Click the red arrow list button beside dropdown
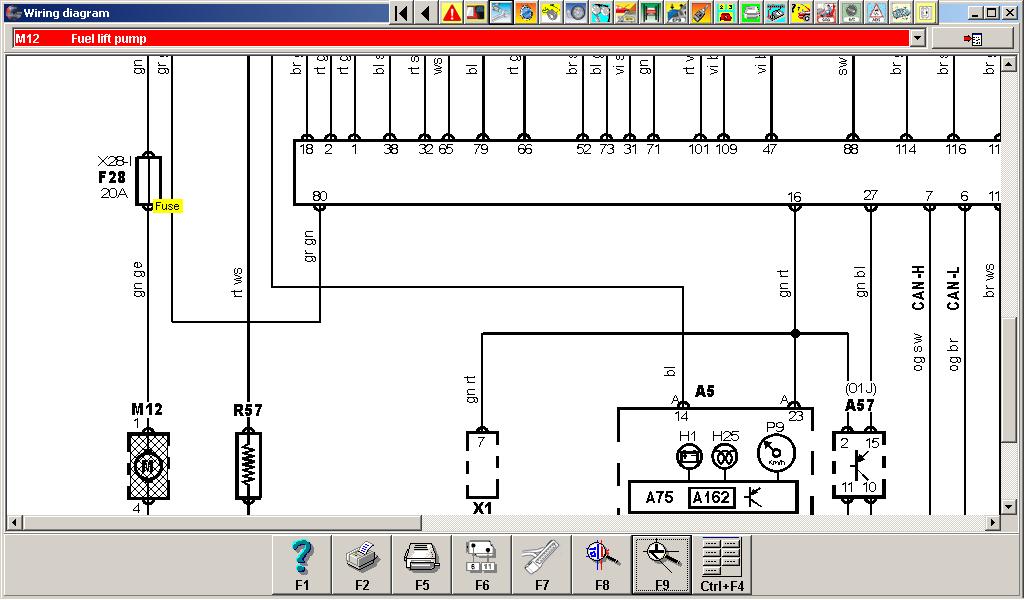 [x=971, y=38]
